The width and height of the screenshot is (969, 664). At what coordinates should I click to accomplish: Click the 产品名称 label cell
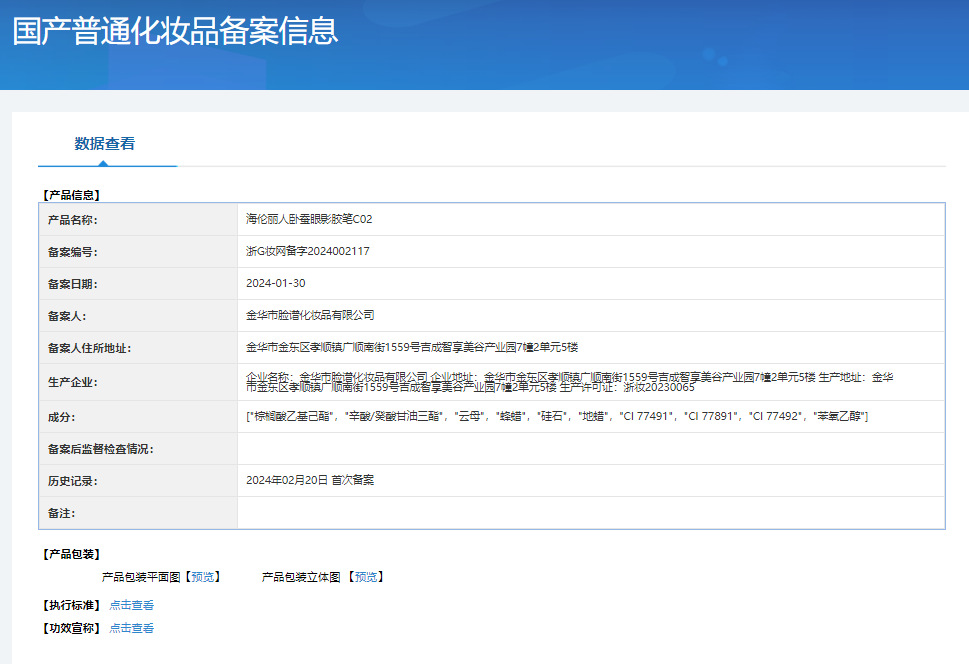coord(138,219)
